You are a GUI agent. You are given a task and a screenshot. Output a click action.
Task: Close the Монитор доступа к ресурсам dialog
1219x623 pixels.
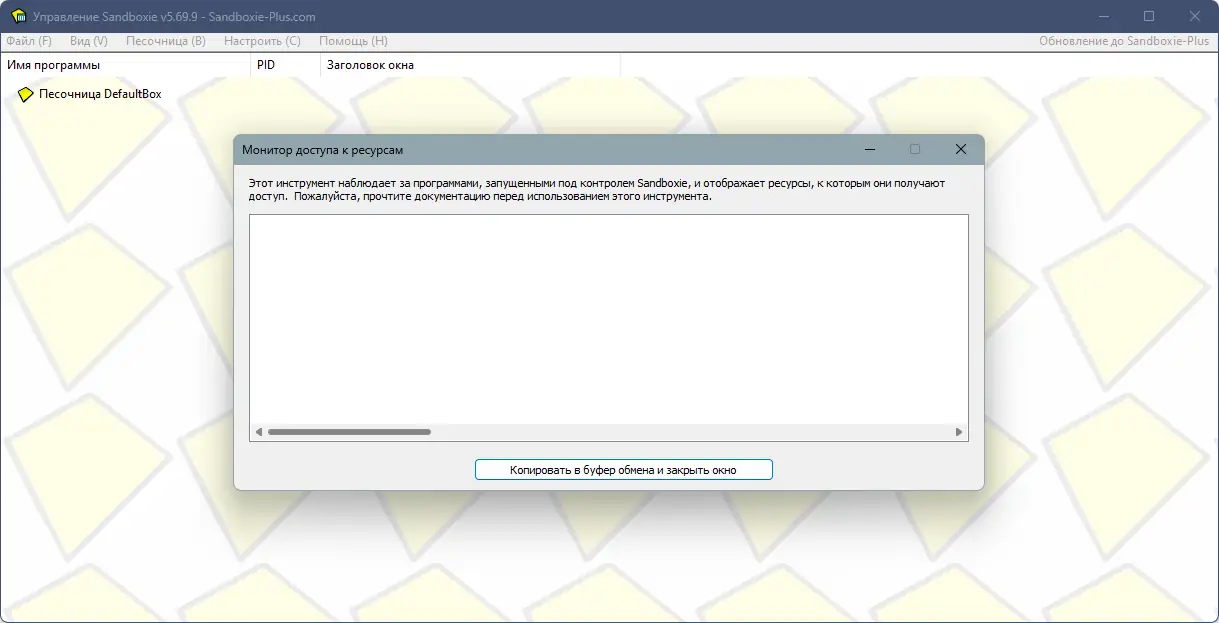[x=960, y=149]
